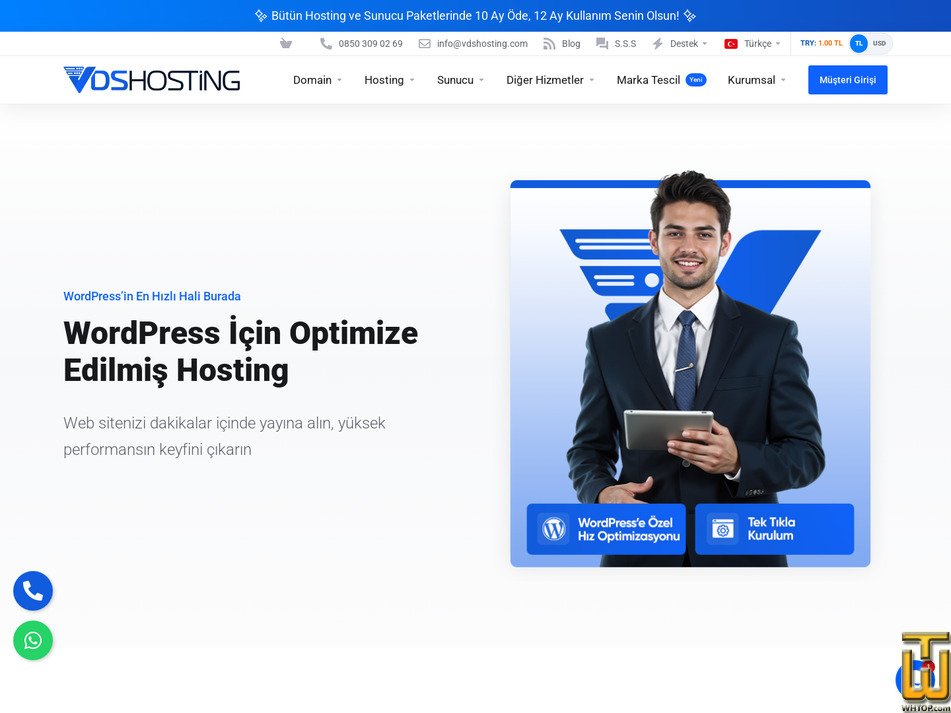
Task: Open the Blog link
Action: pyautogui.click(x=571, y=44)
